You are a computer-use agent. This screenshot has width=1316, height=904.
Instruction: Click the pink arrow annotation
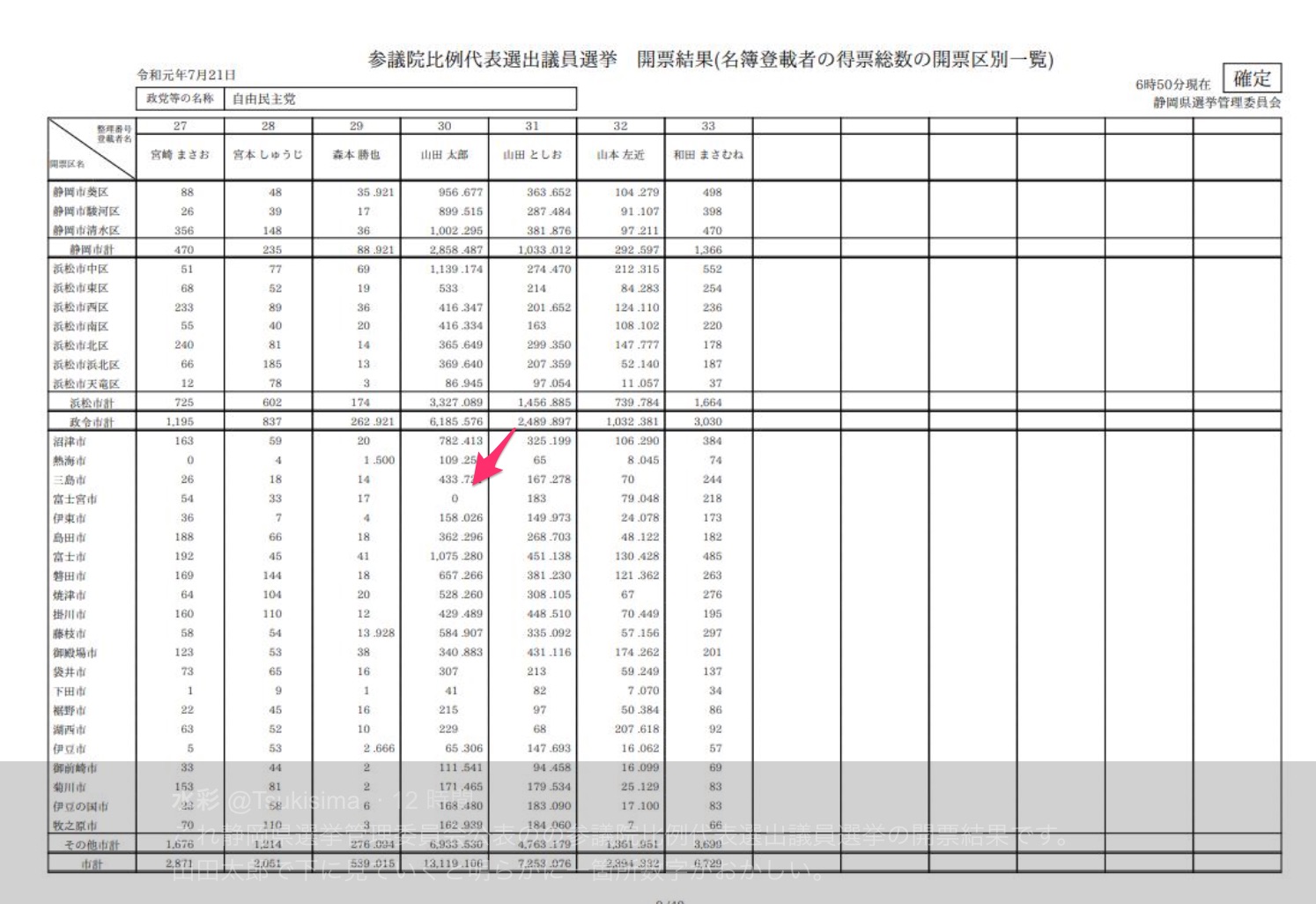click(x=494, y=456)
